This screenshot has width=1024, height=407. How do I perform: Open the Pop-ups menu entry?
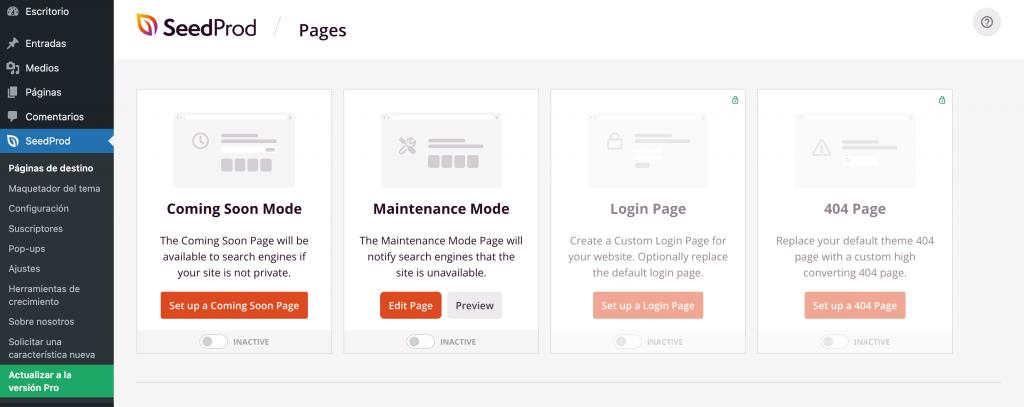27,248
